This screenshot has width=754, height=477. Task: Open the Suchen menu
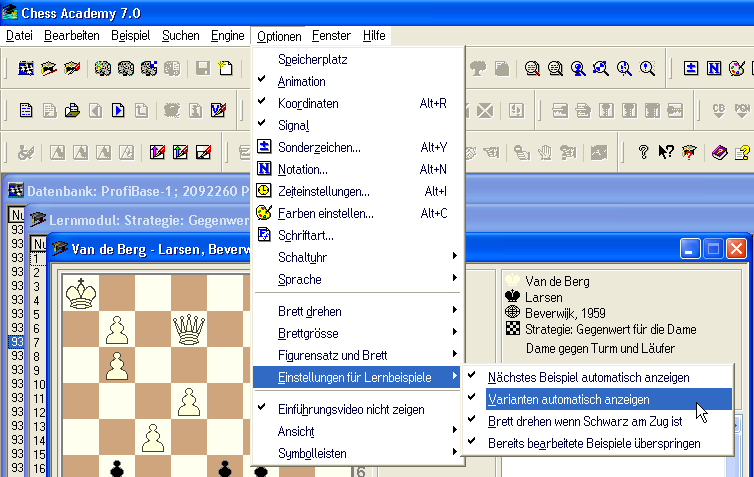click(180, 36)
